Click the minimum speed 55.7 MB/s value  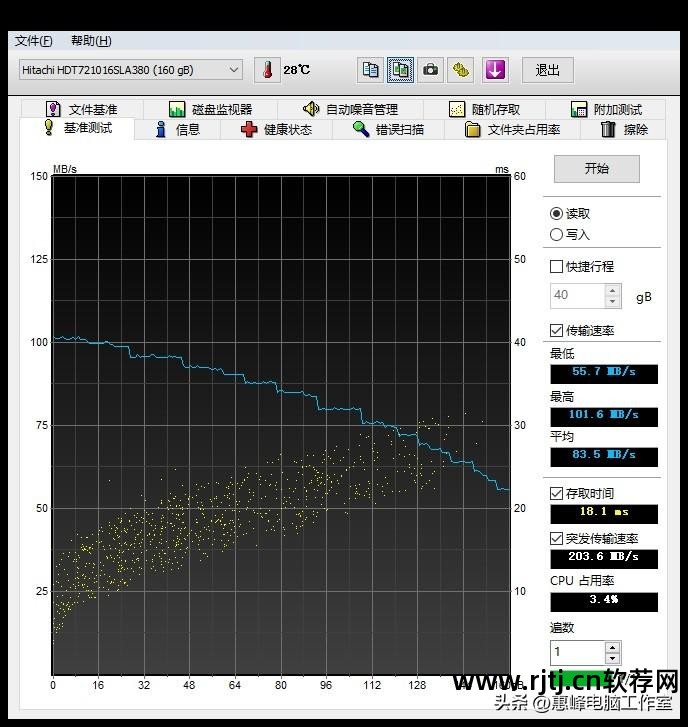click(x=604, y=374)
